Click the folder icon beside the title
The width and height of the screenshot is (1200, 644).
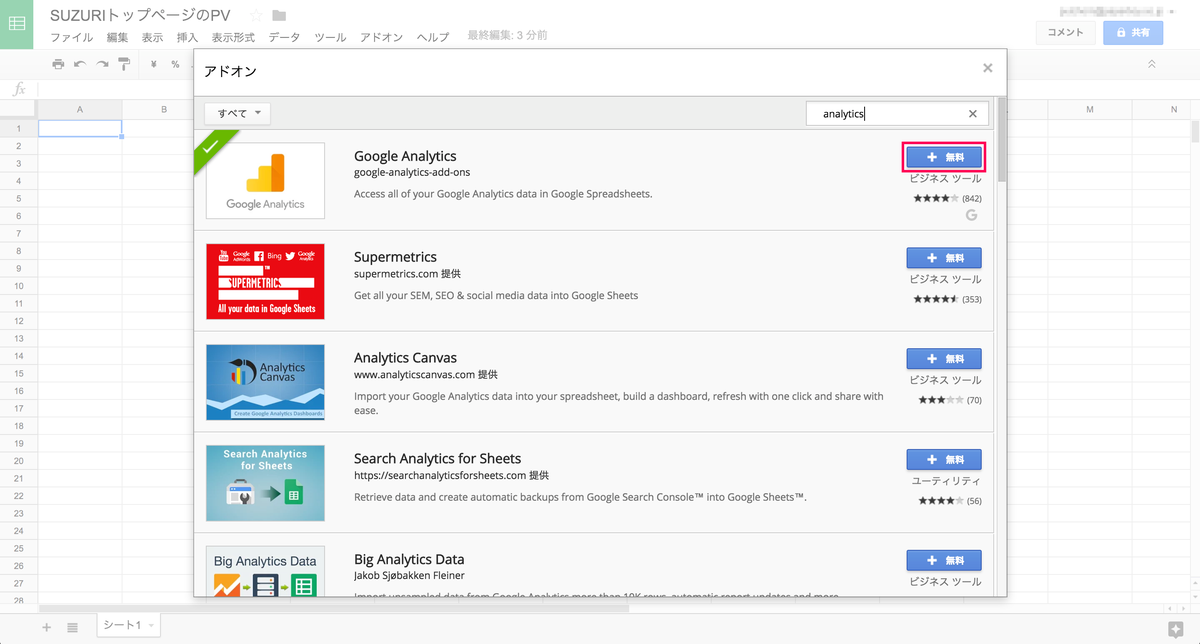tap(279, 15)
